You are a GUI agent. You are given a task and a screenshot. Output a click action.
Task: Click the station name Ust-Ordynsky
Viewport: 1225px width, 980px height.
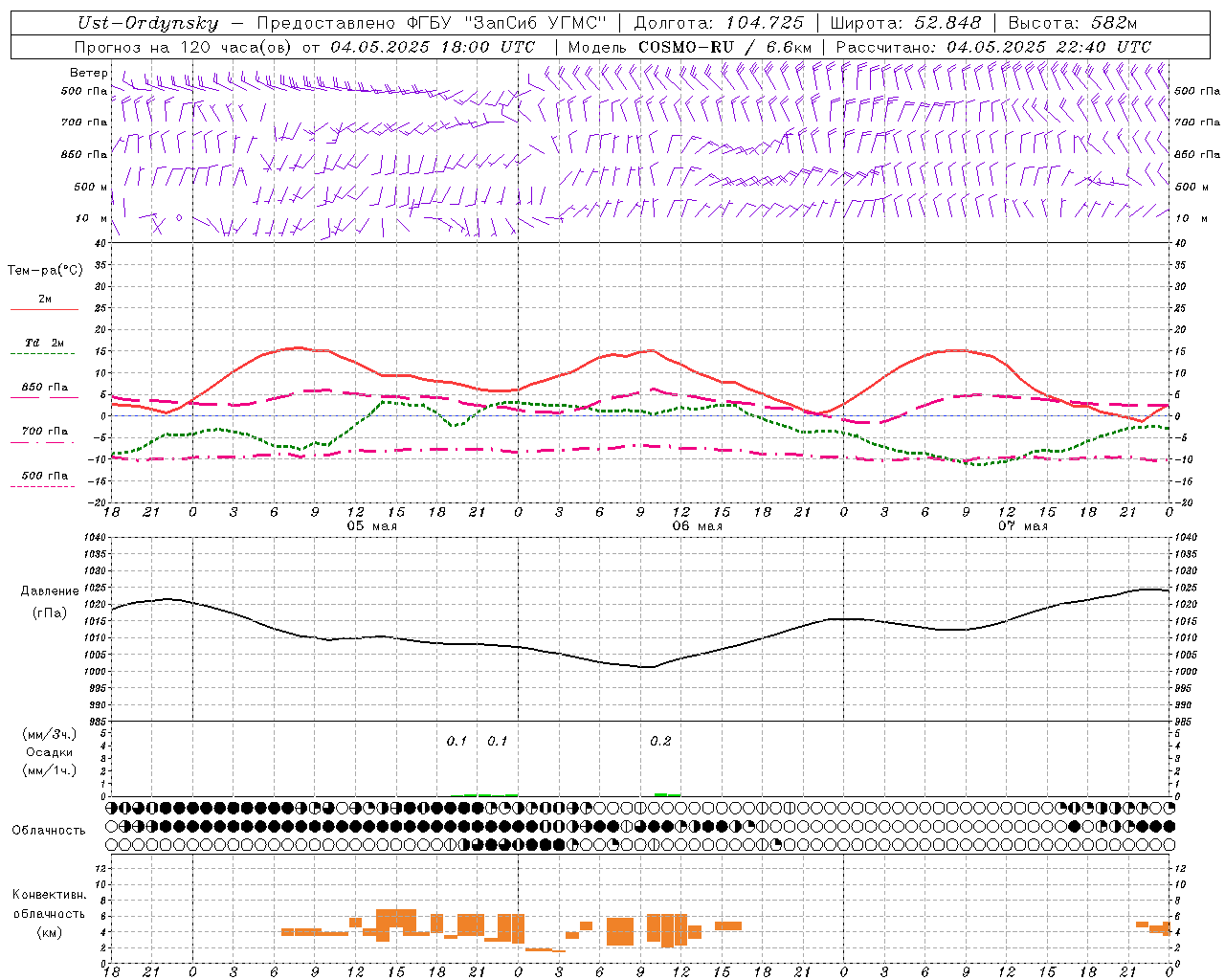pos(147,24)
